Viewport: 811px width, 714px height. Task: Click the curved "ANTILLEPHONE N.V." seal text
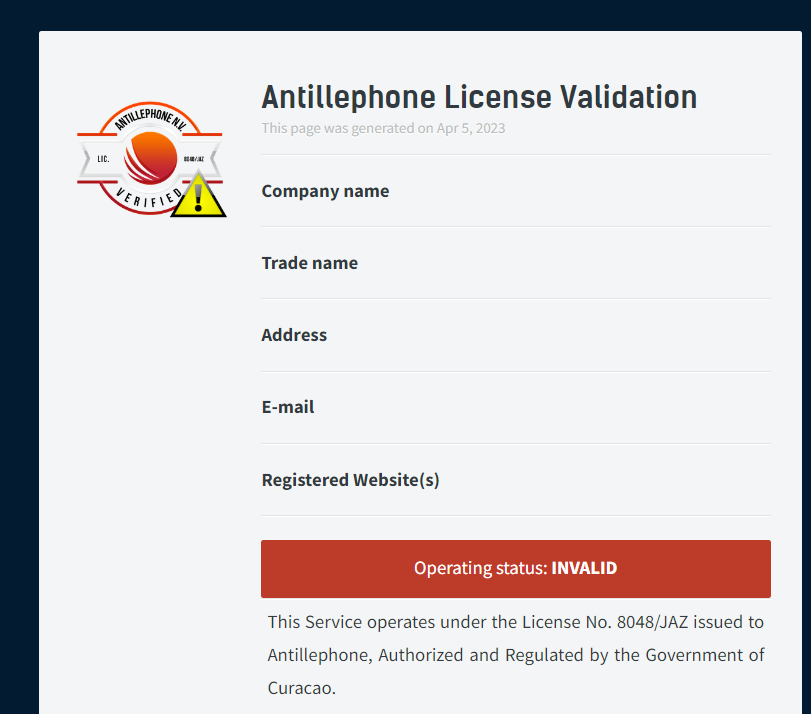tap(150, 119)
